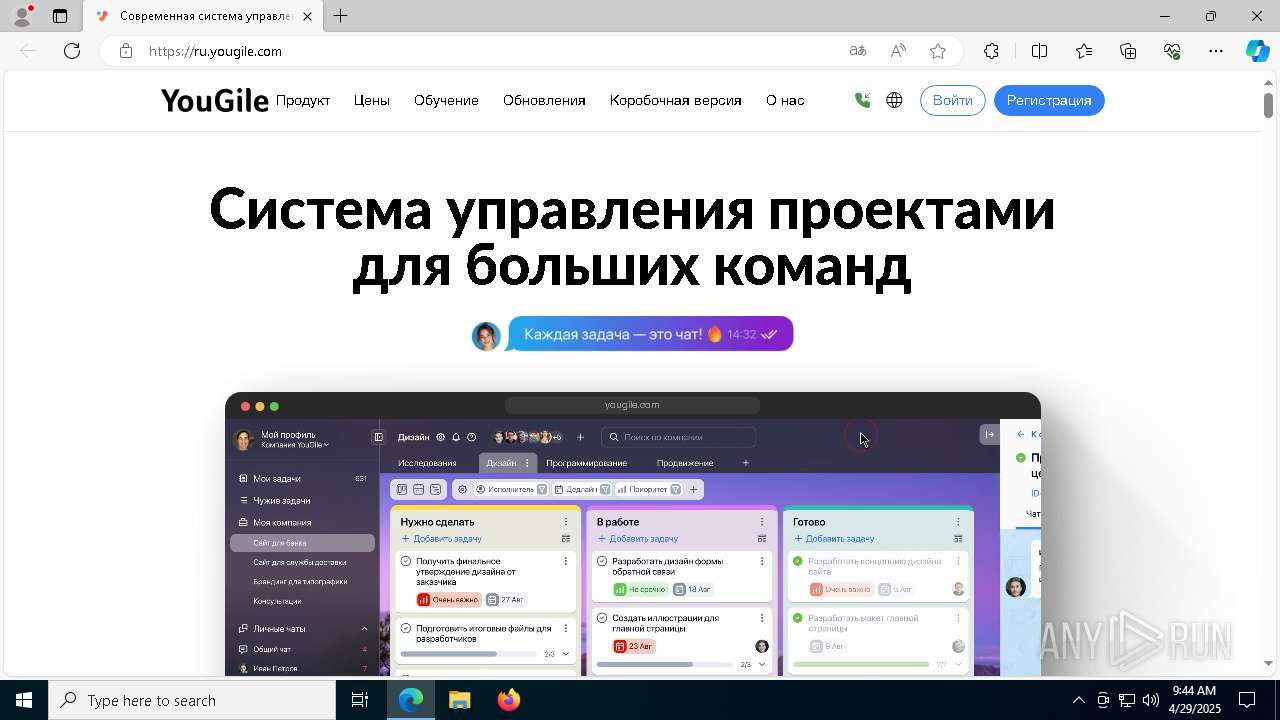Open the Обучение menu
Screen dimensions: 1280x720
446,100
